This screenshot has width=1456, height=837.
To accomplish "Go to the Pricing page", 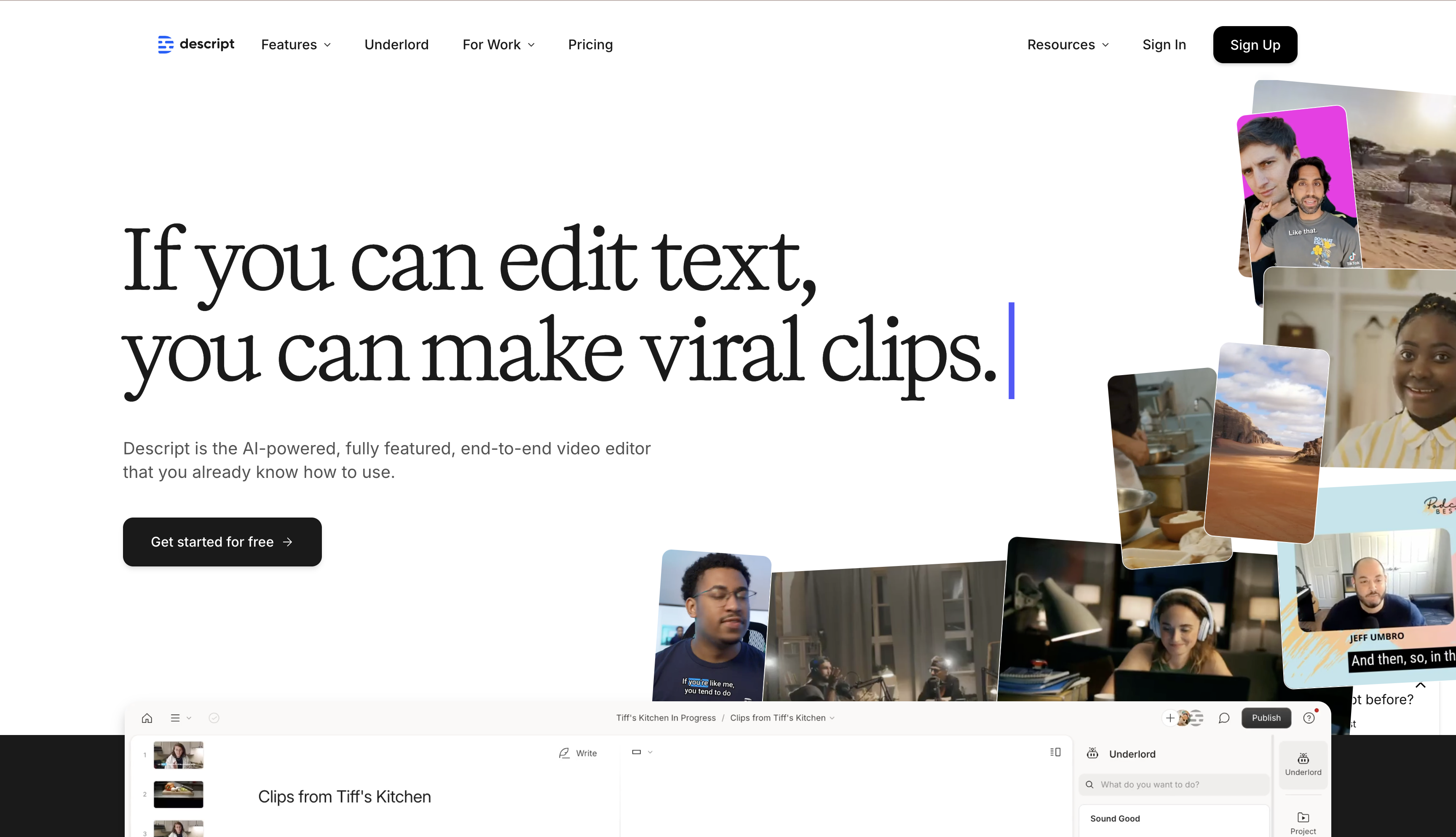I will click(590, 45).
